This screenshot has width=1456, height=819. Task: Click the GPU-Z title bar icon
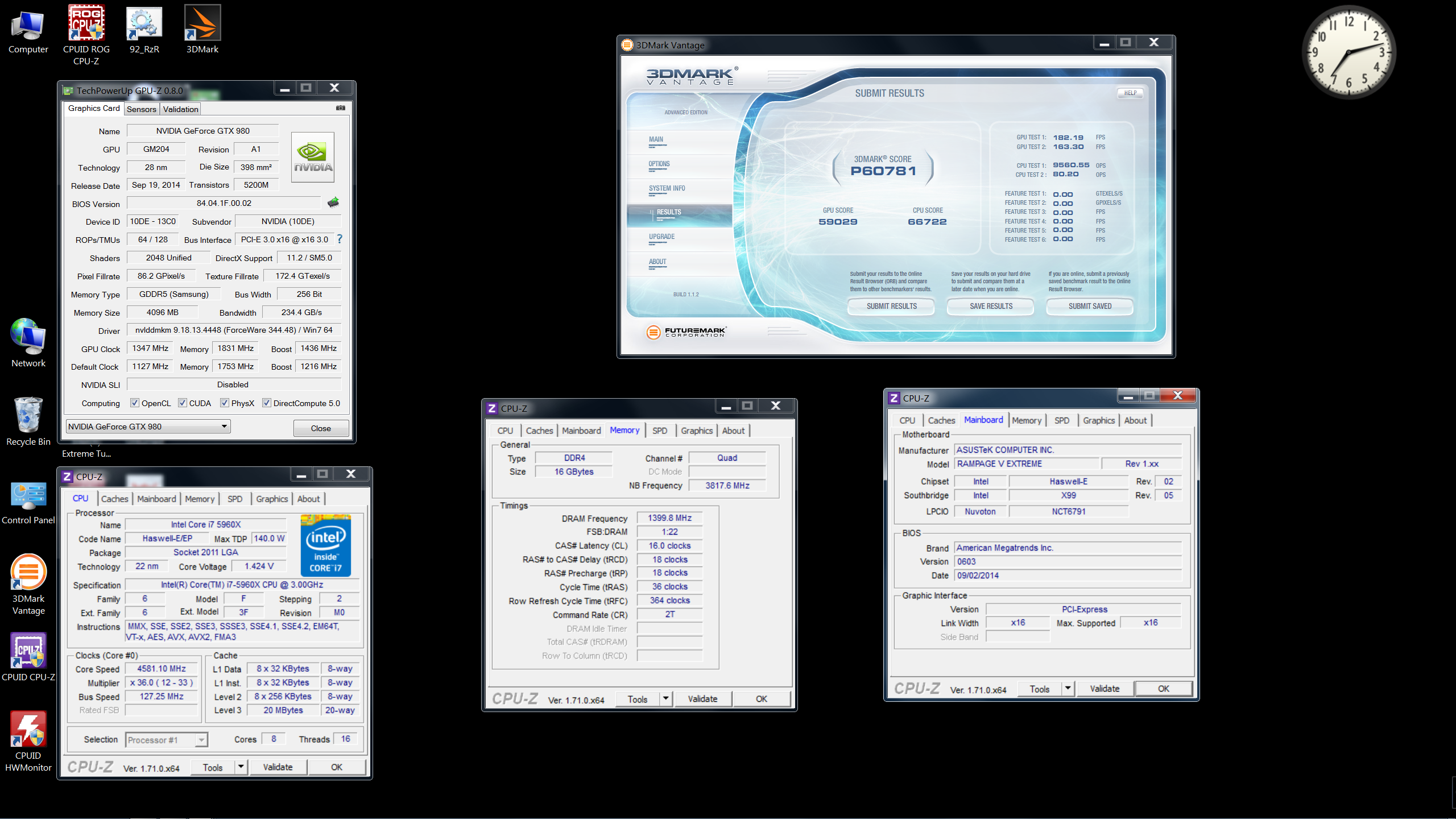coord(69,90)
